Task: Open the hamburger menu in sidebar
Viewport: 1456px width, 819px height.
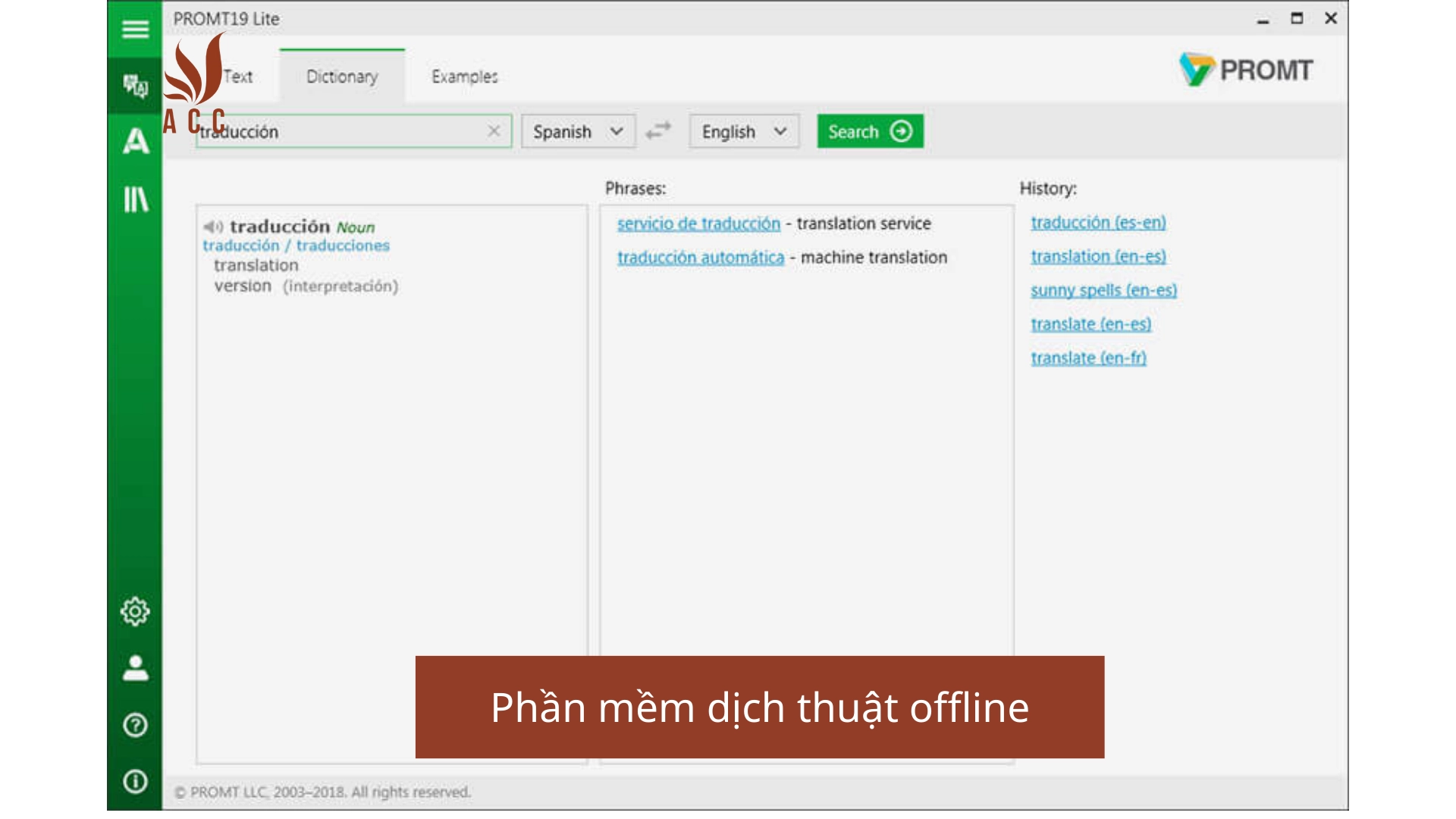Action: point(135,29)
